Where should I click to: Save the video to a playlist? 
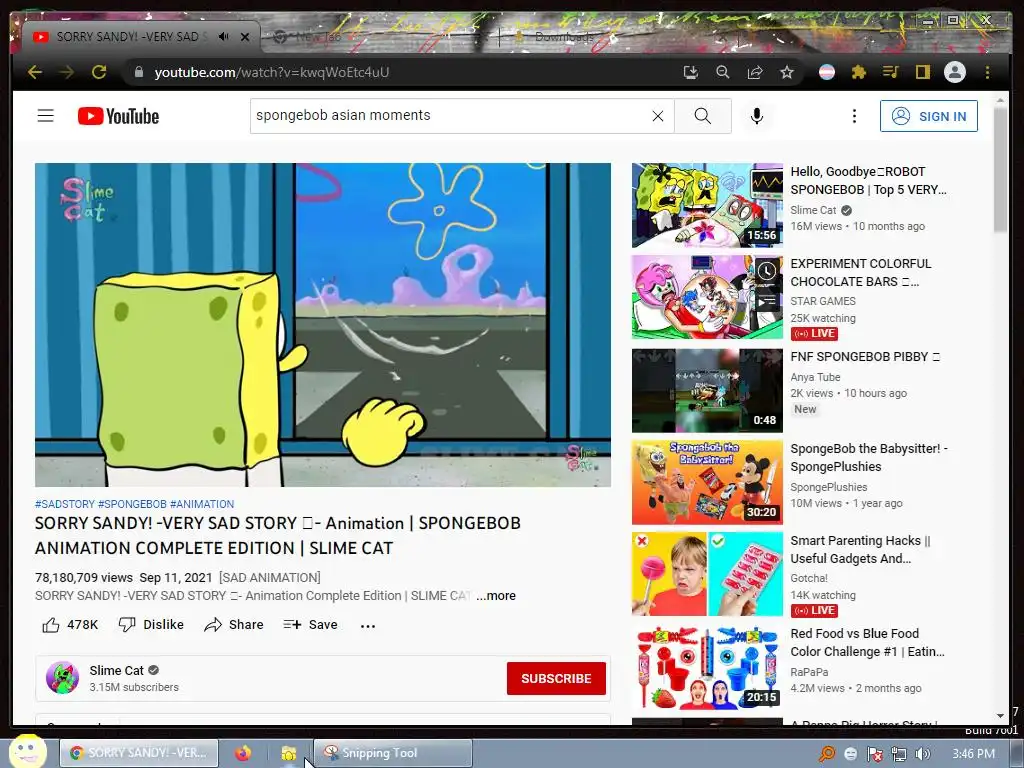pos(311,625)
